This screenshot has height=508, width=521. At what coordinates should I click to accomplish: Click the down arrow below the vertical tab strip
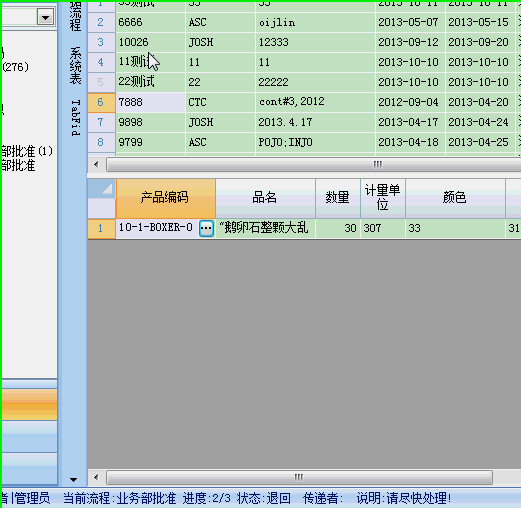tap(74, 480)
